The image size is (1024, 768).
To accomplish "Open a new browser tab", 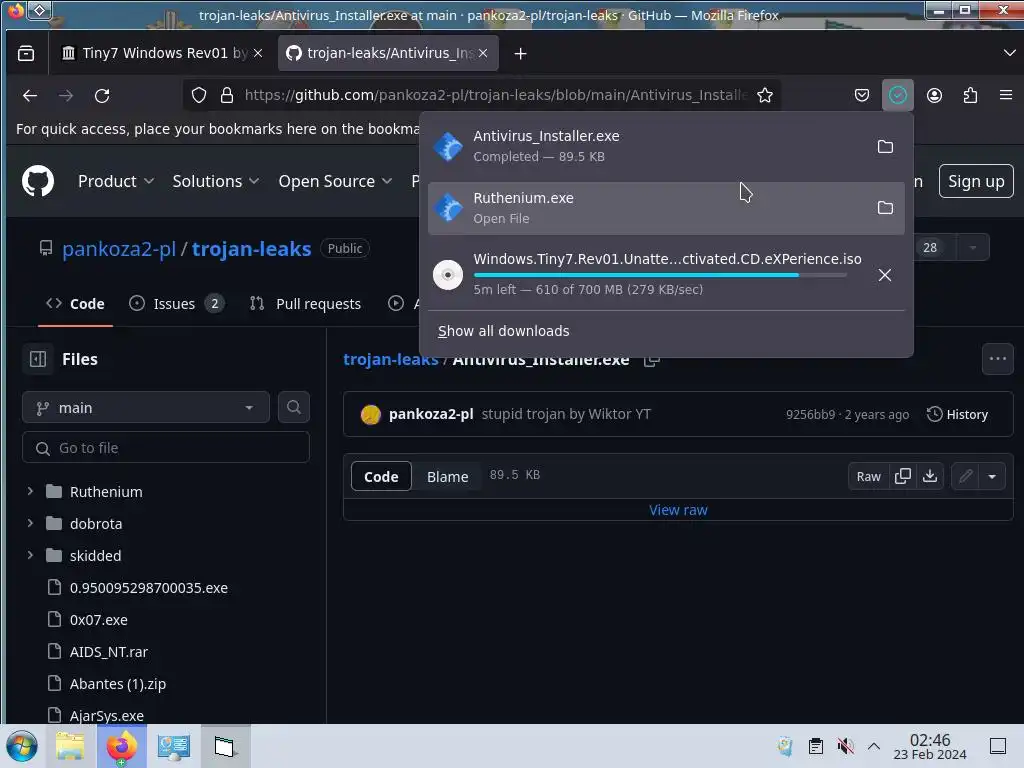I will [x=520, y=54].
